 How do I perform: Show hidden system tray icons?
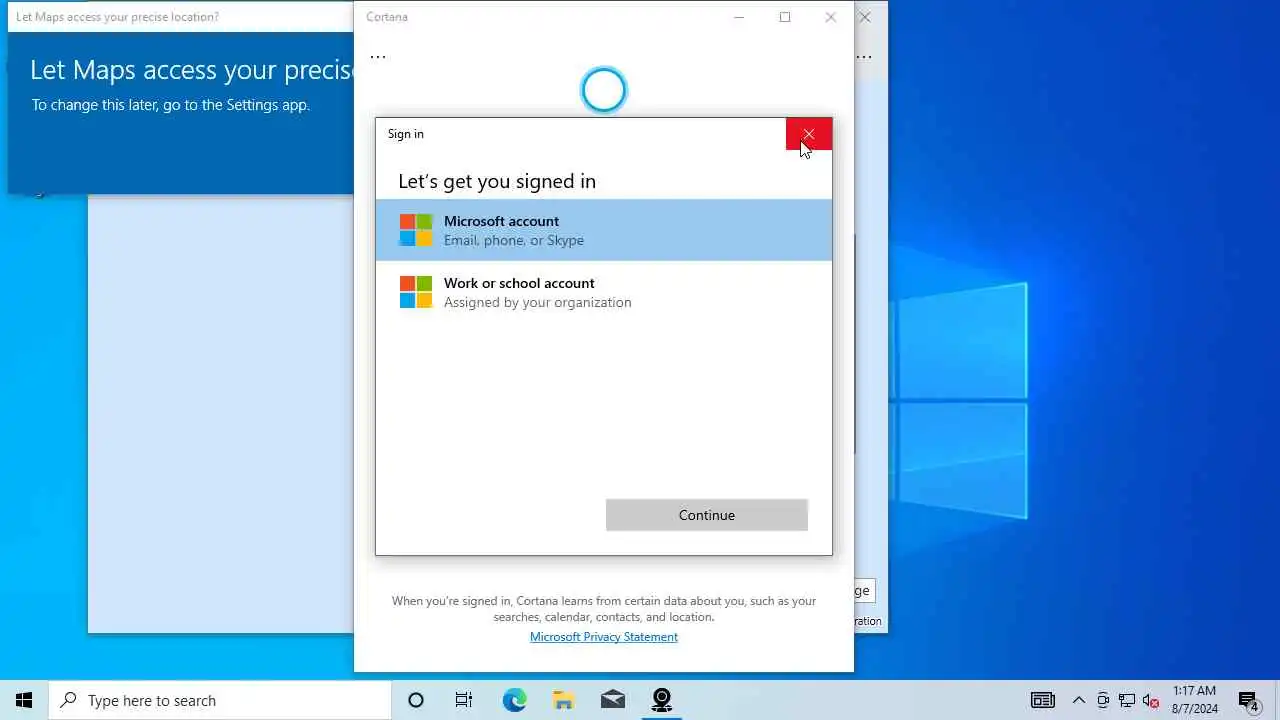pyautogui.click(x=1079, y=700)
